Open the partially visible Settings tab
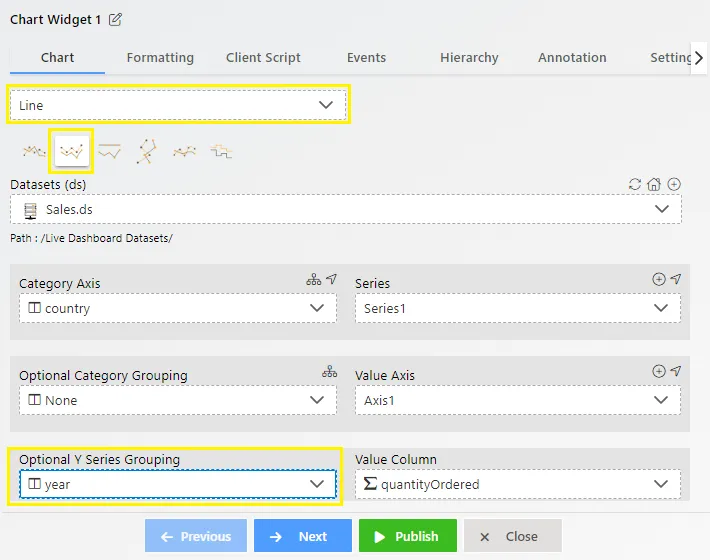Screen dimensions: 710x560 tap(670, 57)
